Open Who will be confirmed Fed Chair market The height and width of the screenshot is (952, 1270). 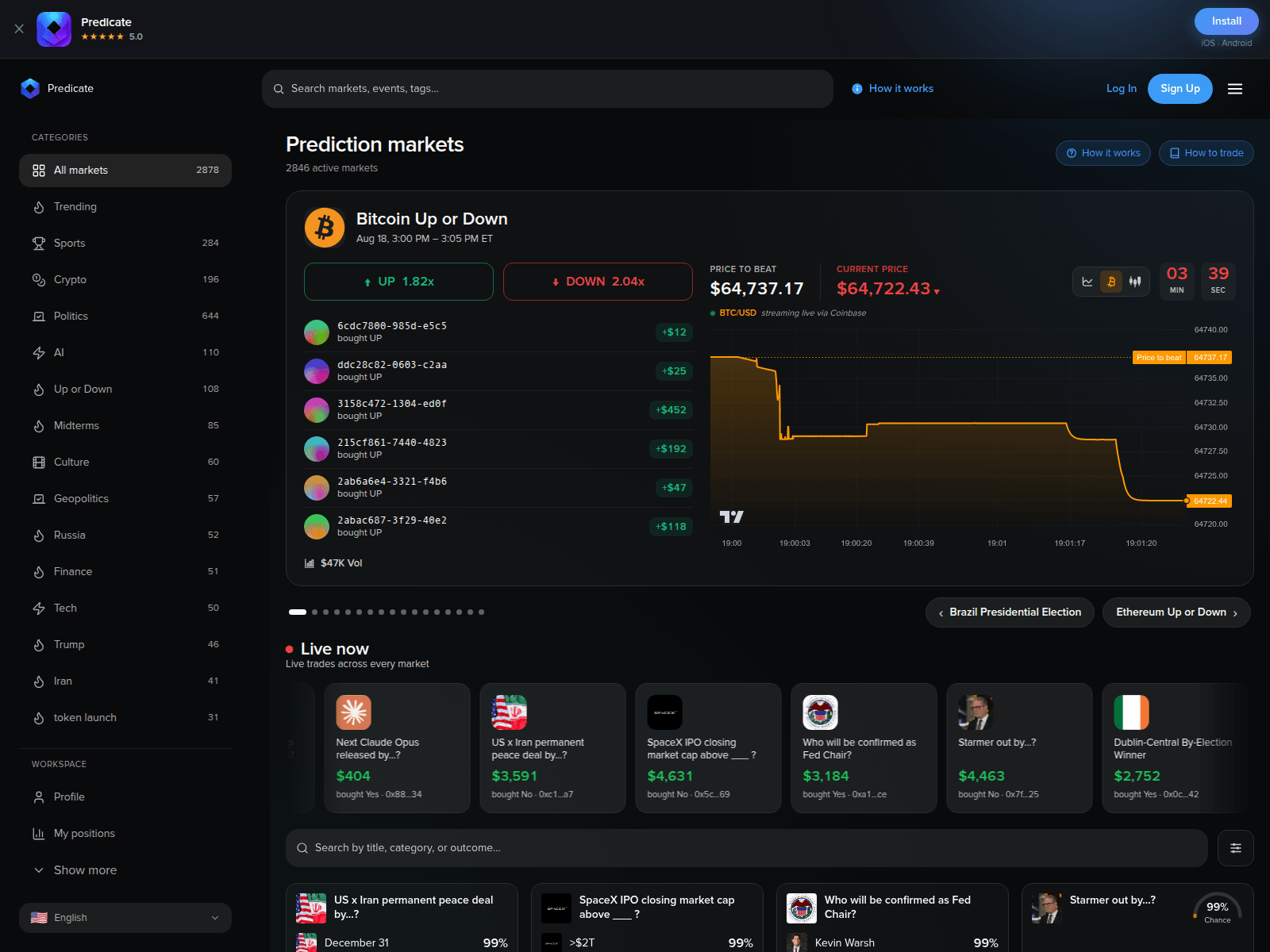[892, 918]
